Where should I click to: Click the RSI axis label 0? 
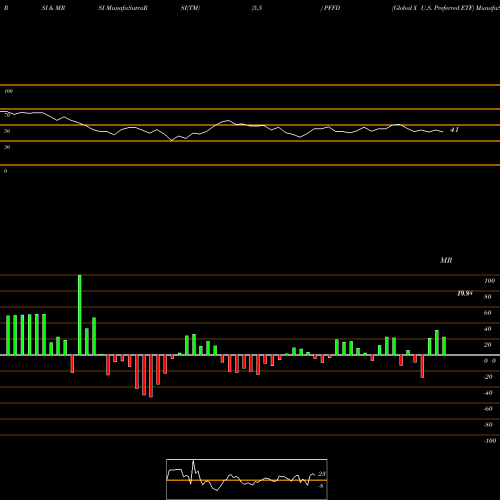[x=5, y=171]
